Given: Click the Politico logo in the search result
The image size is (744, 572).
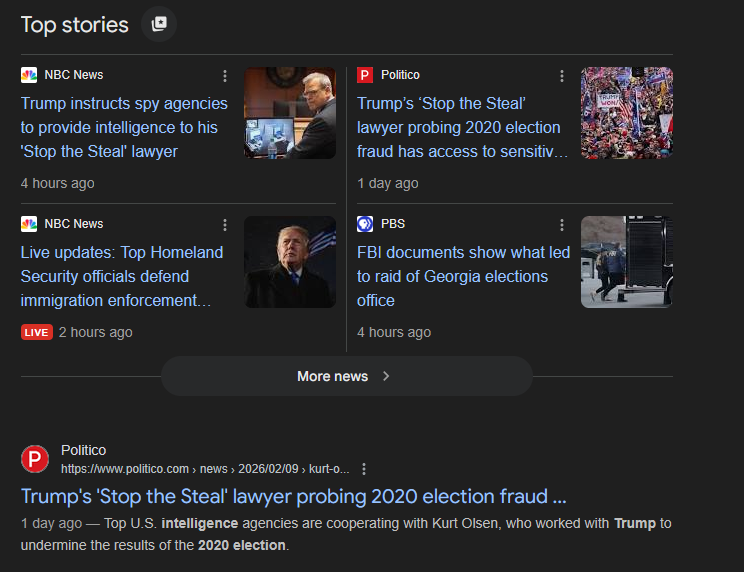Looking at the screenshot, I should 35,459.
